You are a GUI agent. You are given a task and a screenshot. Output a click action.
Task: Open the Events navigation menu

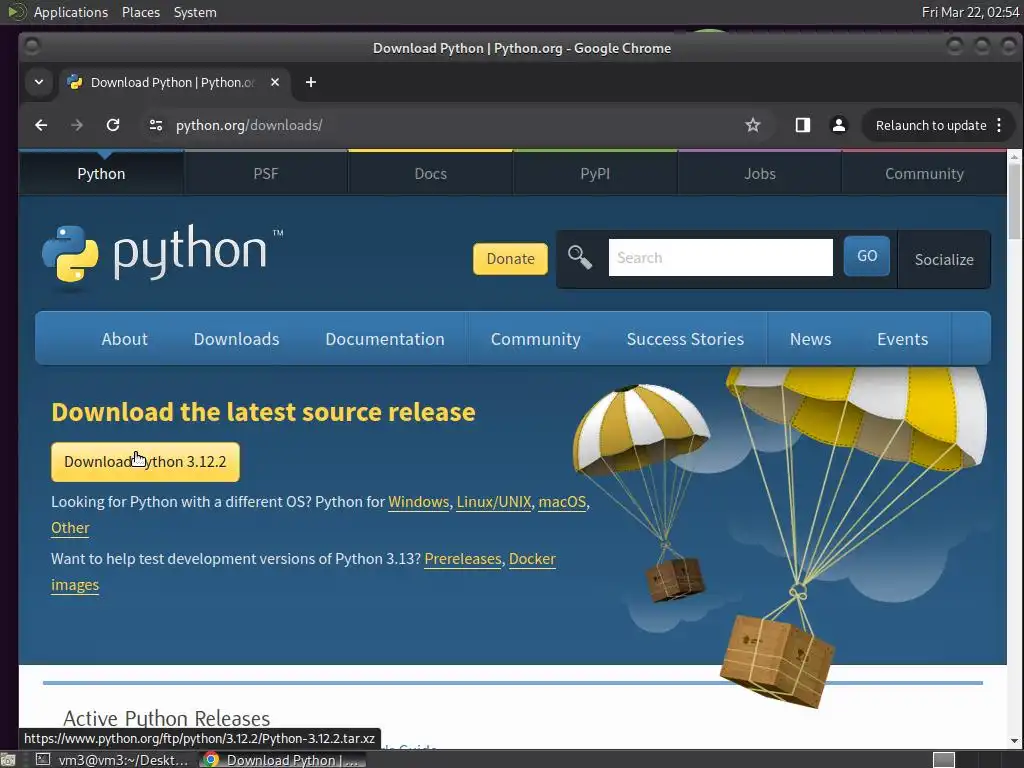[903, 339]
